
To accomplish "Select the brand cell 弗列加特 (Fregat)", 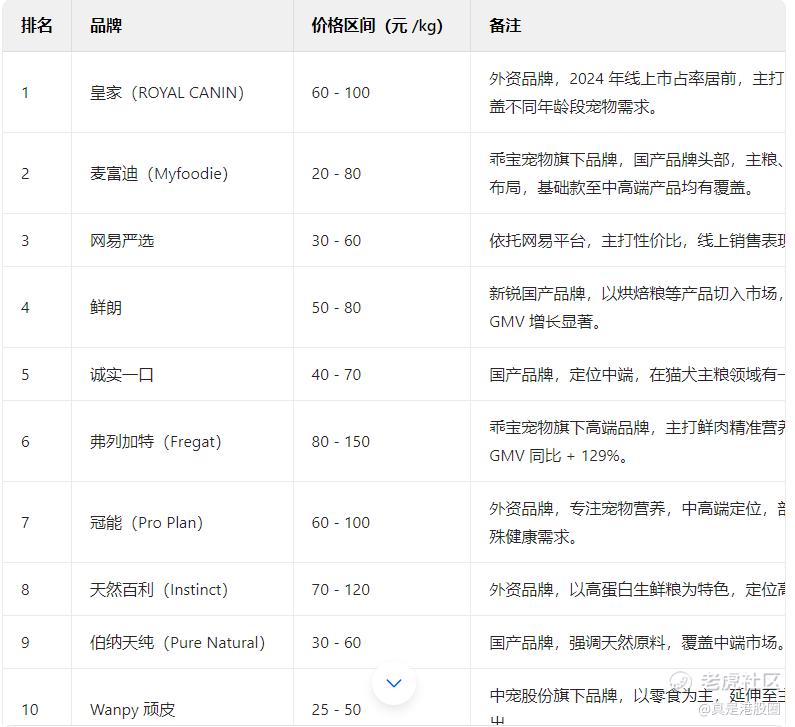I will pos(156,442).
